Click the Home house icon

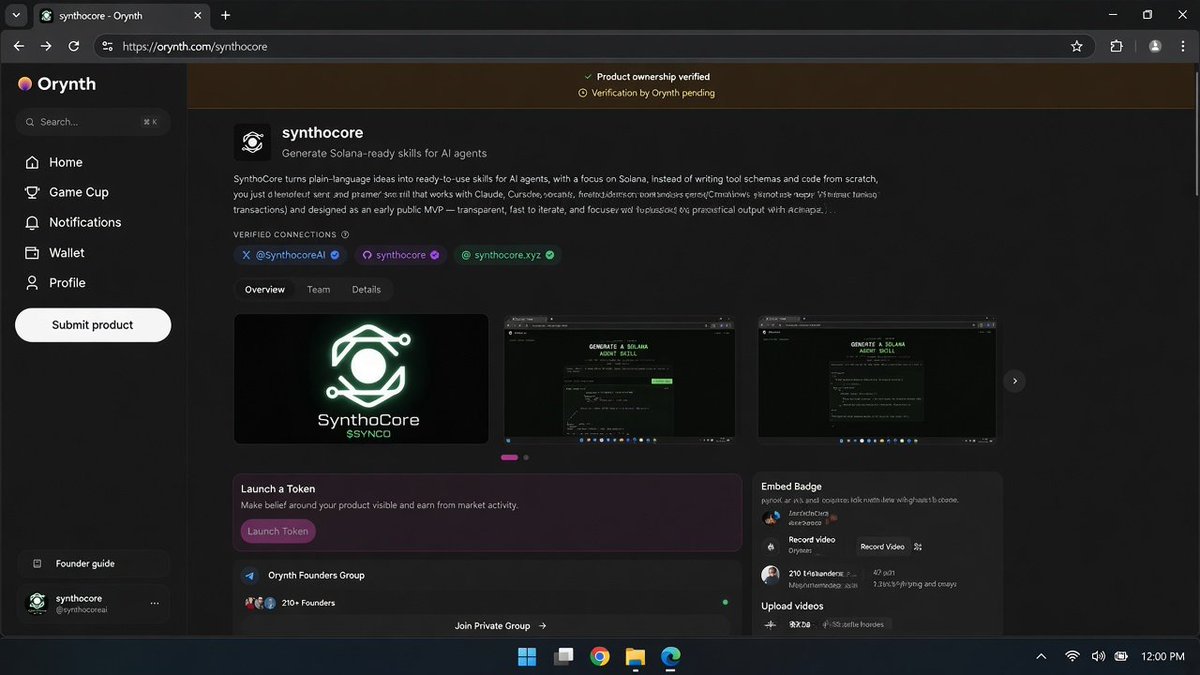[32, 162]
